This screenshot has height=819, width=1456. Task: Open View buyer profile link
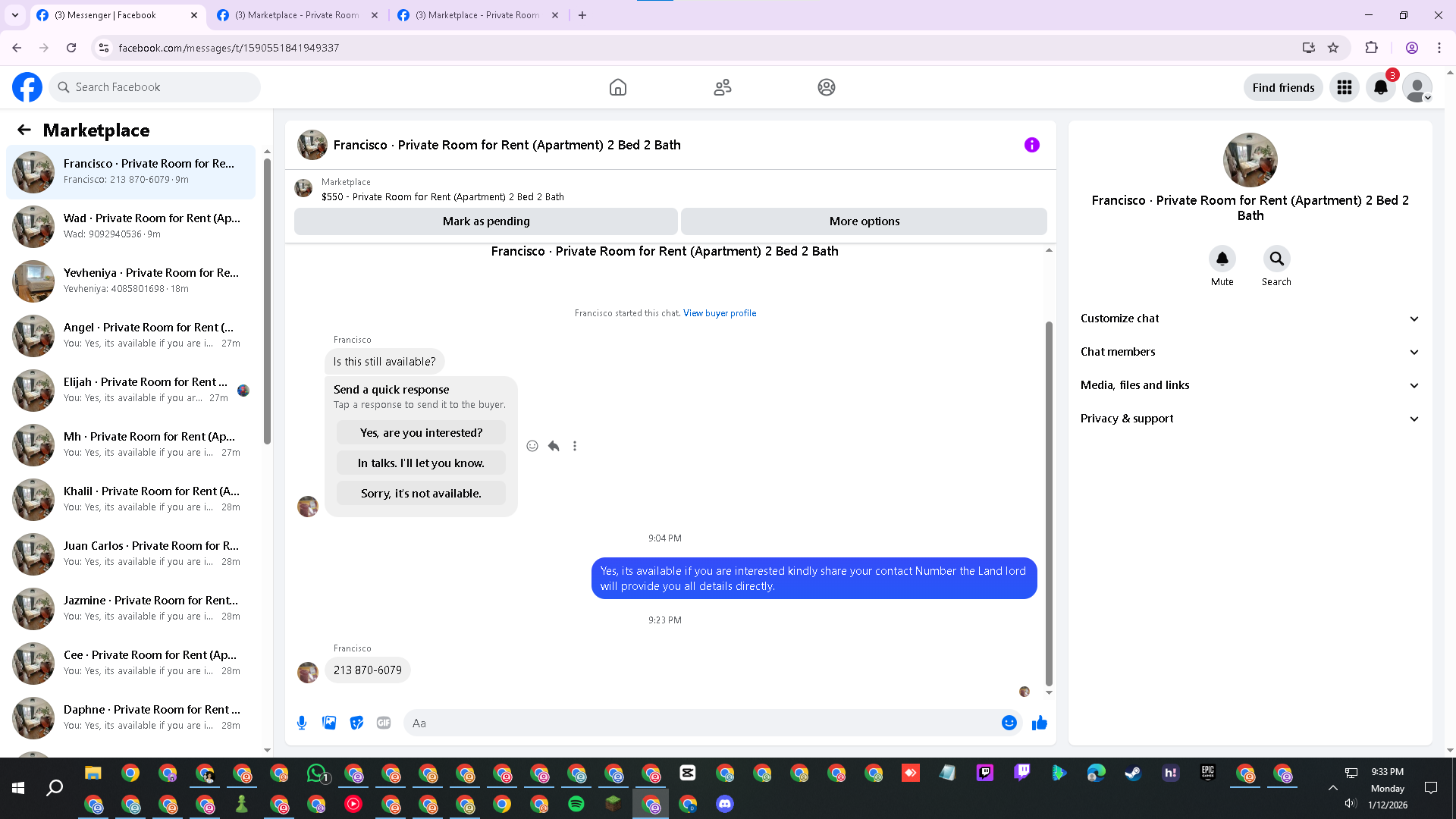pyautogui.click(x=719, y=313)
